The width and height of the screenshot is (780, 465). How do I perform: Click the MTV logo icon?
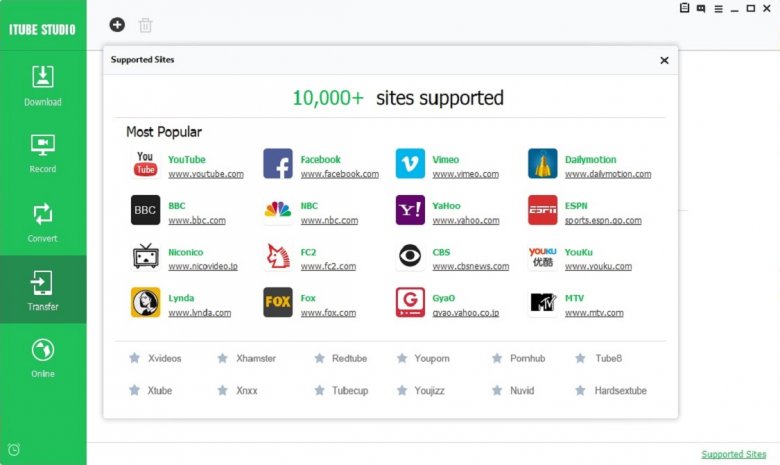pos(542,302)
